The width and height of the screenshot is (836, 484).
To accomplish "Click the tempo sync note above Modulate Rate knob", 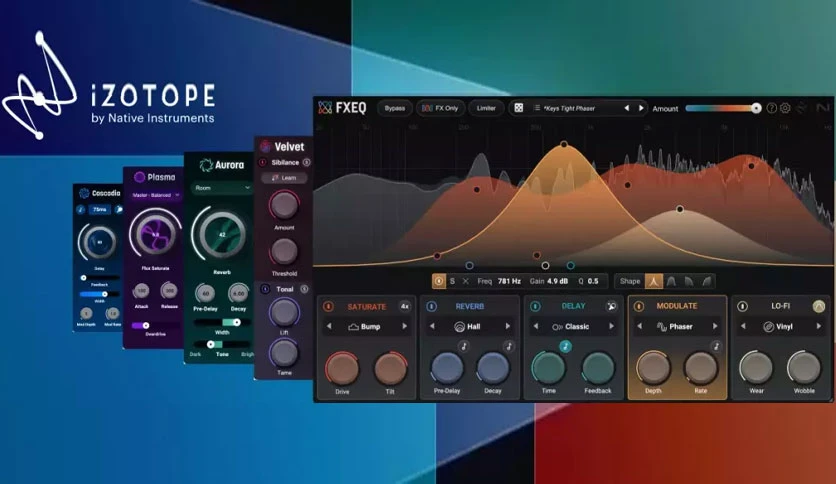I will click(716, 346).
